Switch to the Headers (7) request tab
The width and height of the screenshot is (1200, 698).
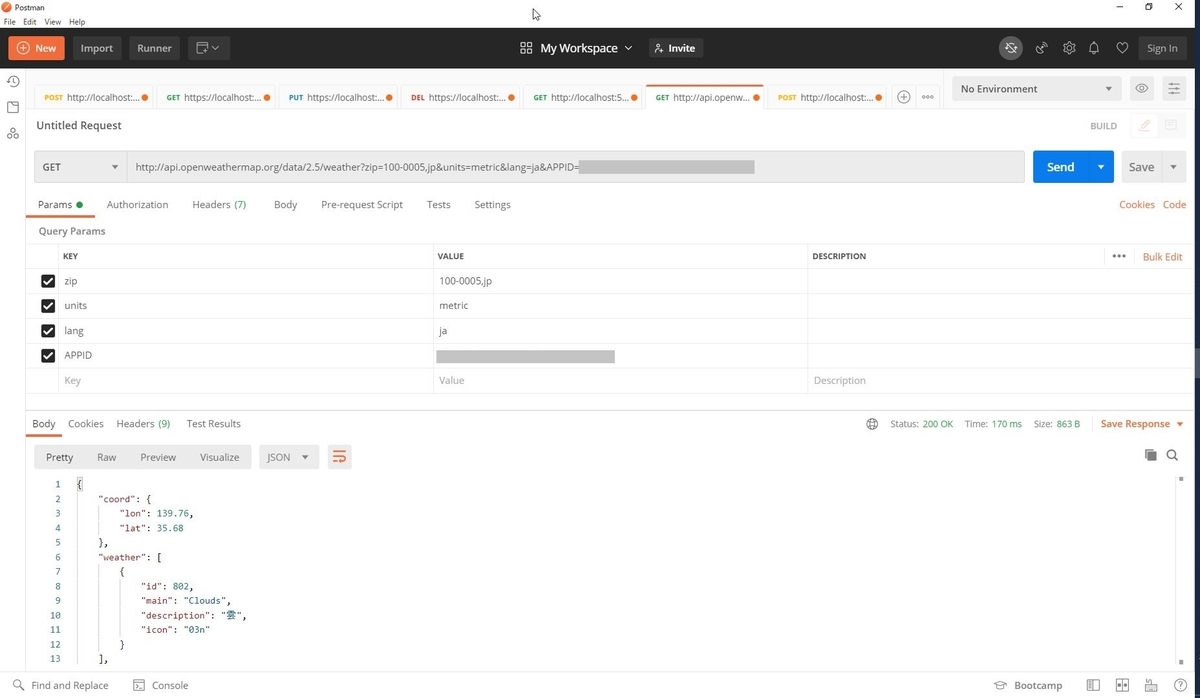pos(219,204)
